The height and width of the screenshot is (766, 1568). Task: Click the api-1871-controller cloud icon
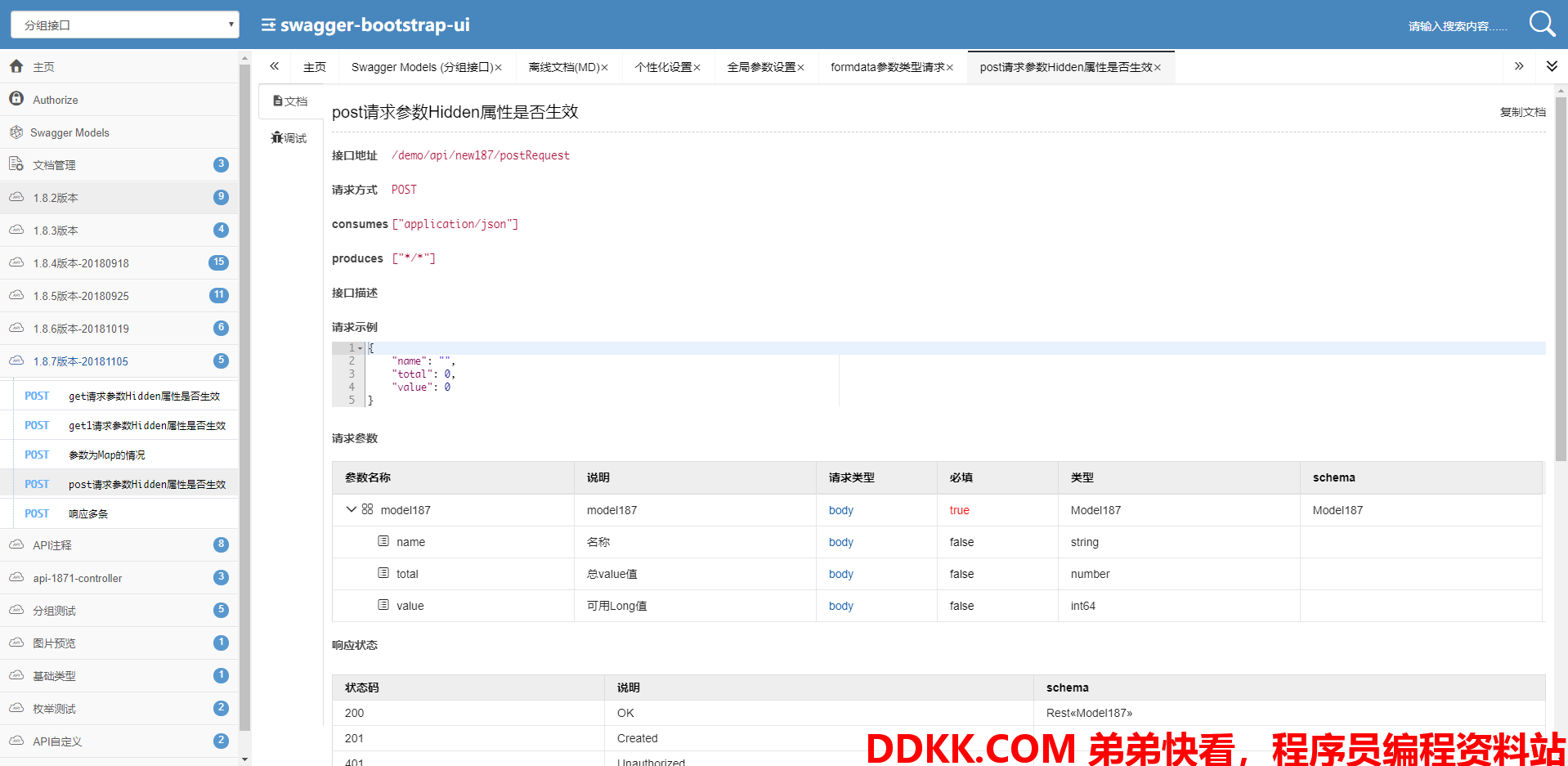[x=16, y=577]
